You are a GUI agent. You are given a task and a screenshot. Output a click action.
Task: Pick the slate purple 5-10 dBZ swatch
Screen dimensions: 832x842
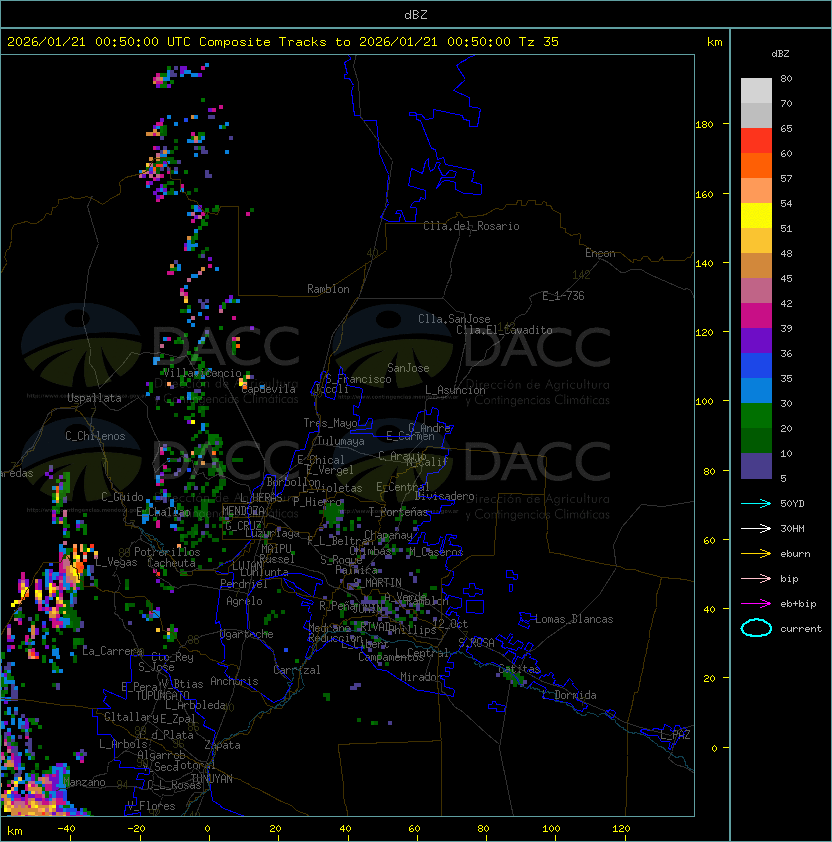(756, 466)
